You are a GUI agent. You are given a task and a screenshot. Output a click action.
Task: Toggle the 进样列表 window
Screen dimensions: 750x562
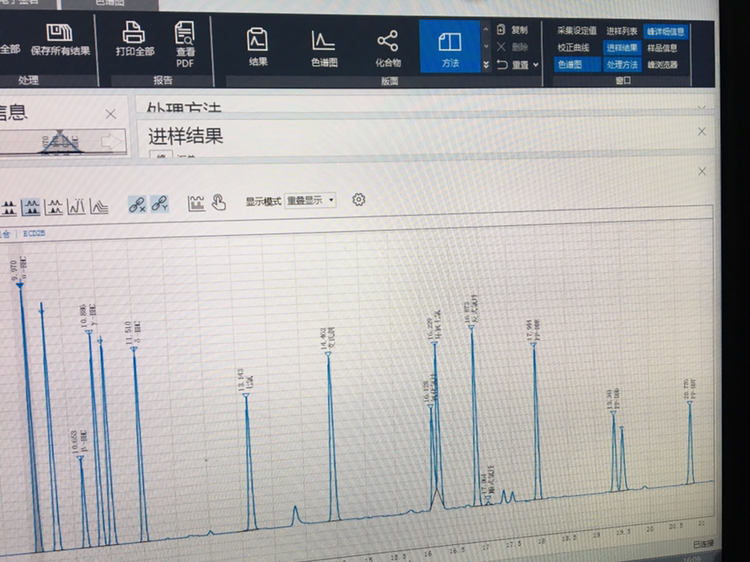pos(622,31)
